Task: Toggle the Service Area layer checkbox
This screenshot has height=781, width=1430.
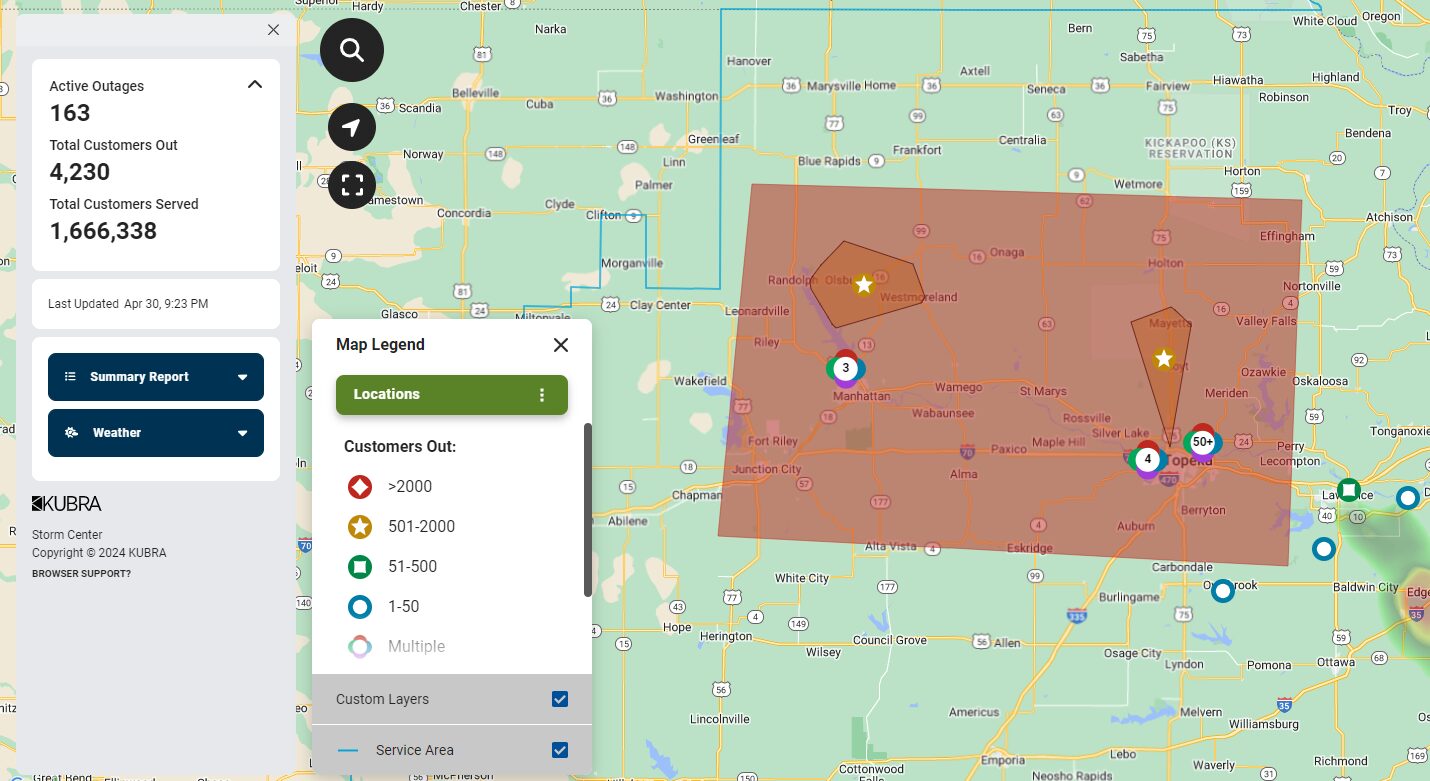Action: click(x=560, y=750)
